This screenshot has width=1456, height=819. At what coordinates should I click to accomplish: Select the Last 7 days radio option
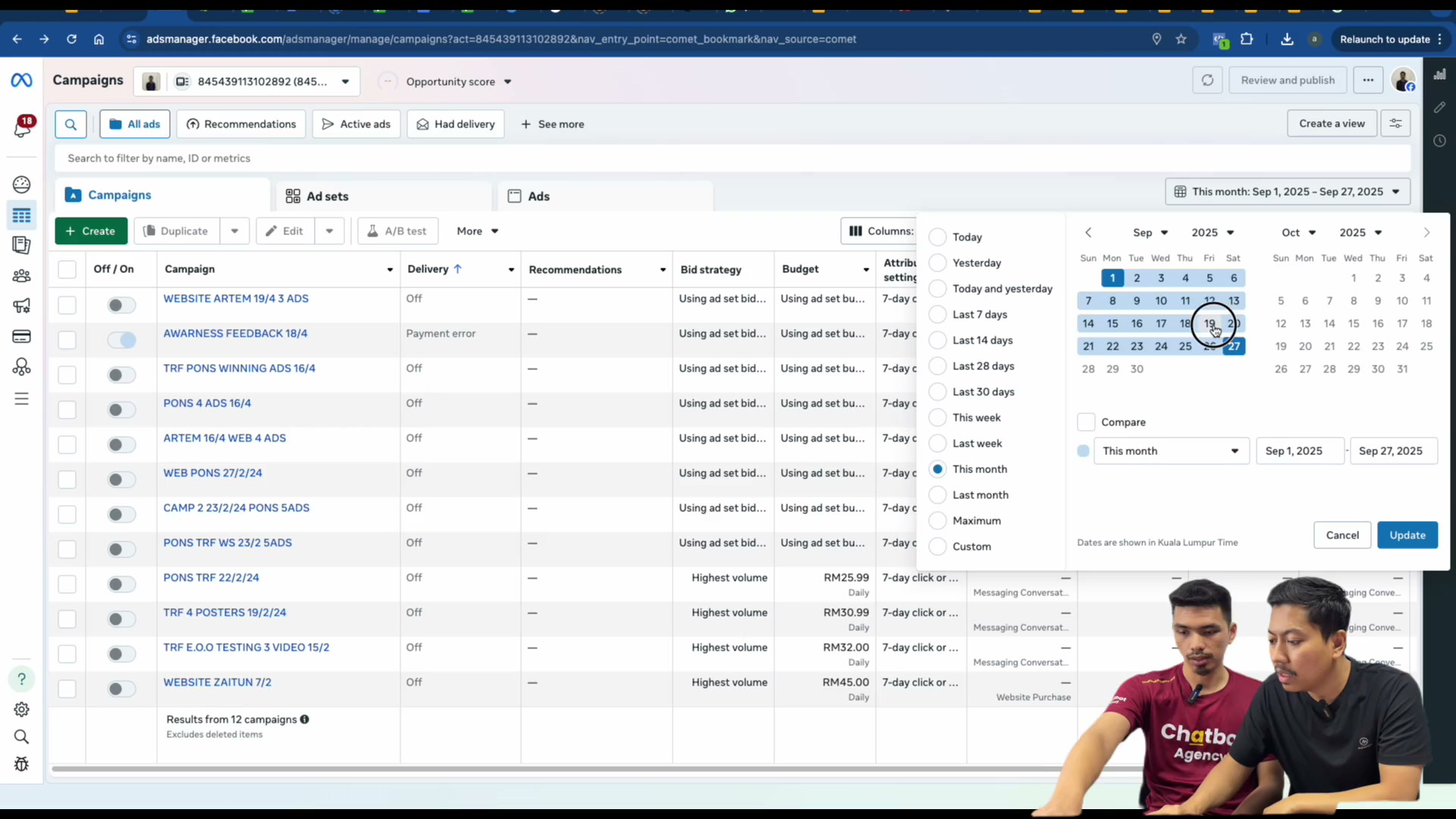pos(938,315)
